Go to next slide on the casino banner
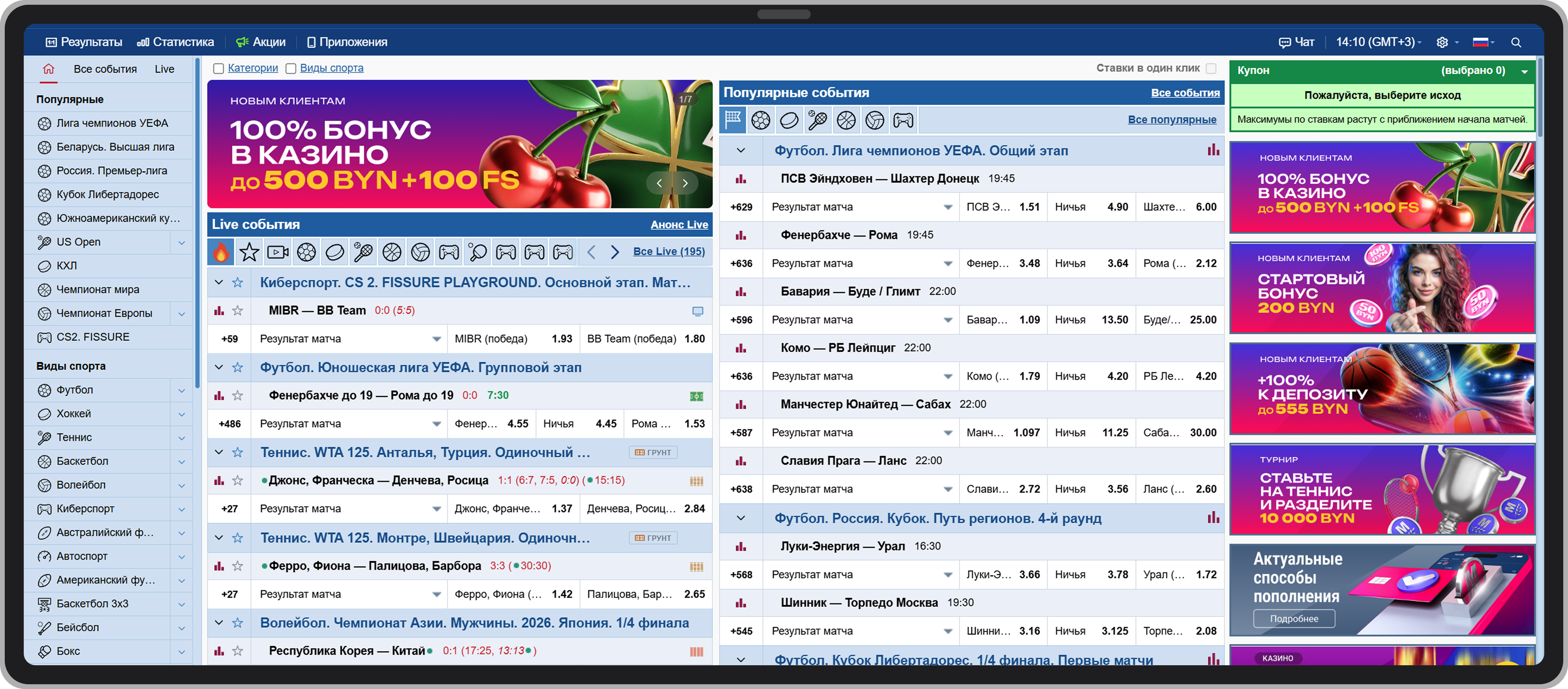The image size is (1568, 689). click(685, 183)
